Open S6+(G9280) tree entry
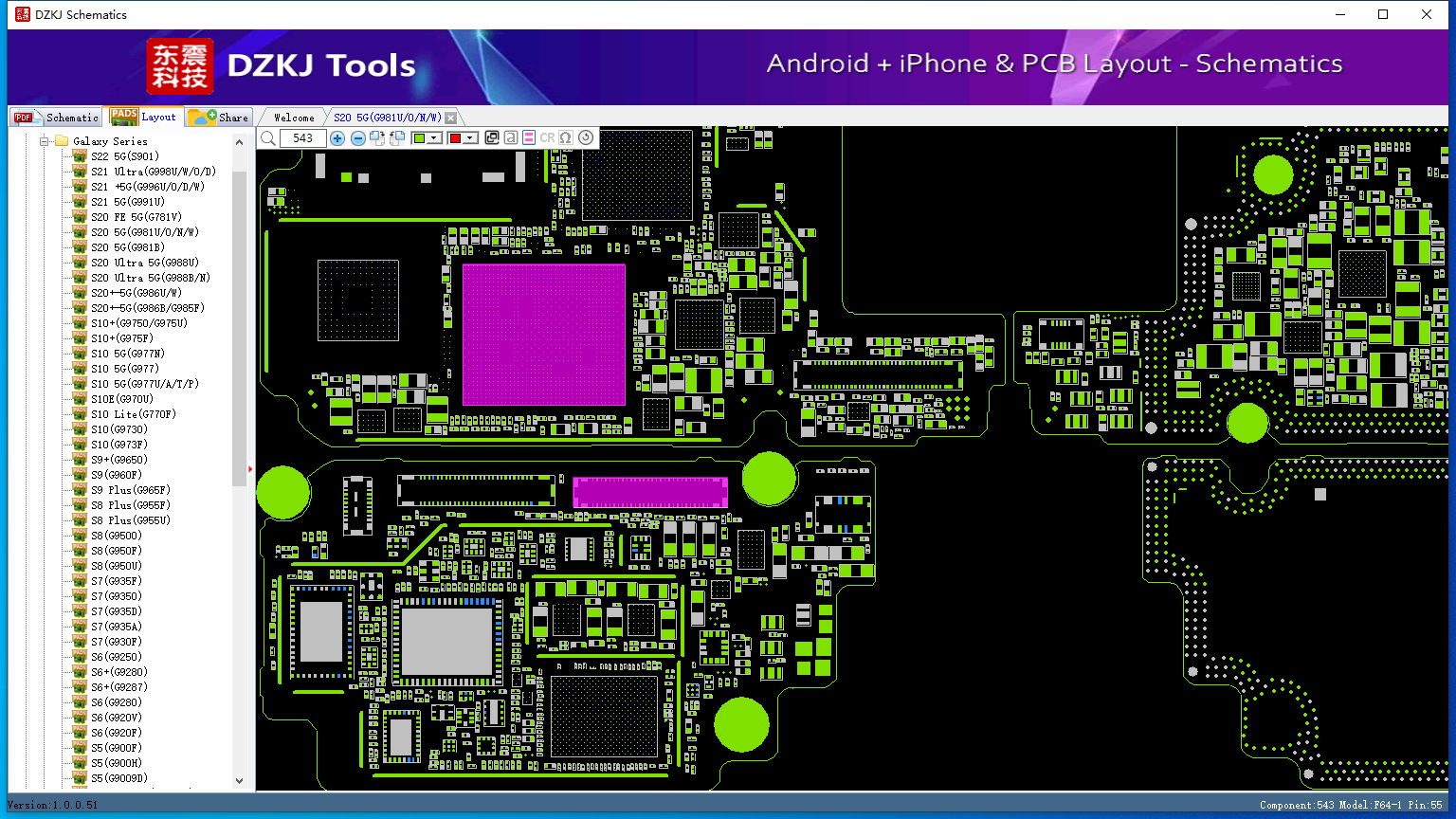 (x=119, y=672)
